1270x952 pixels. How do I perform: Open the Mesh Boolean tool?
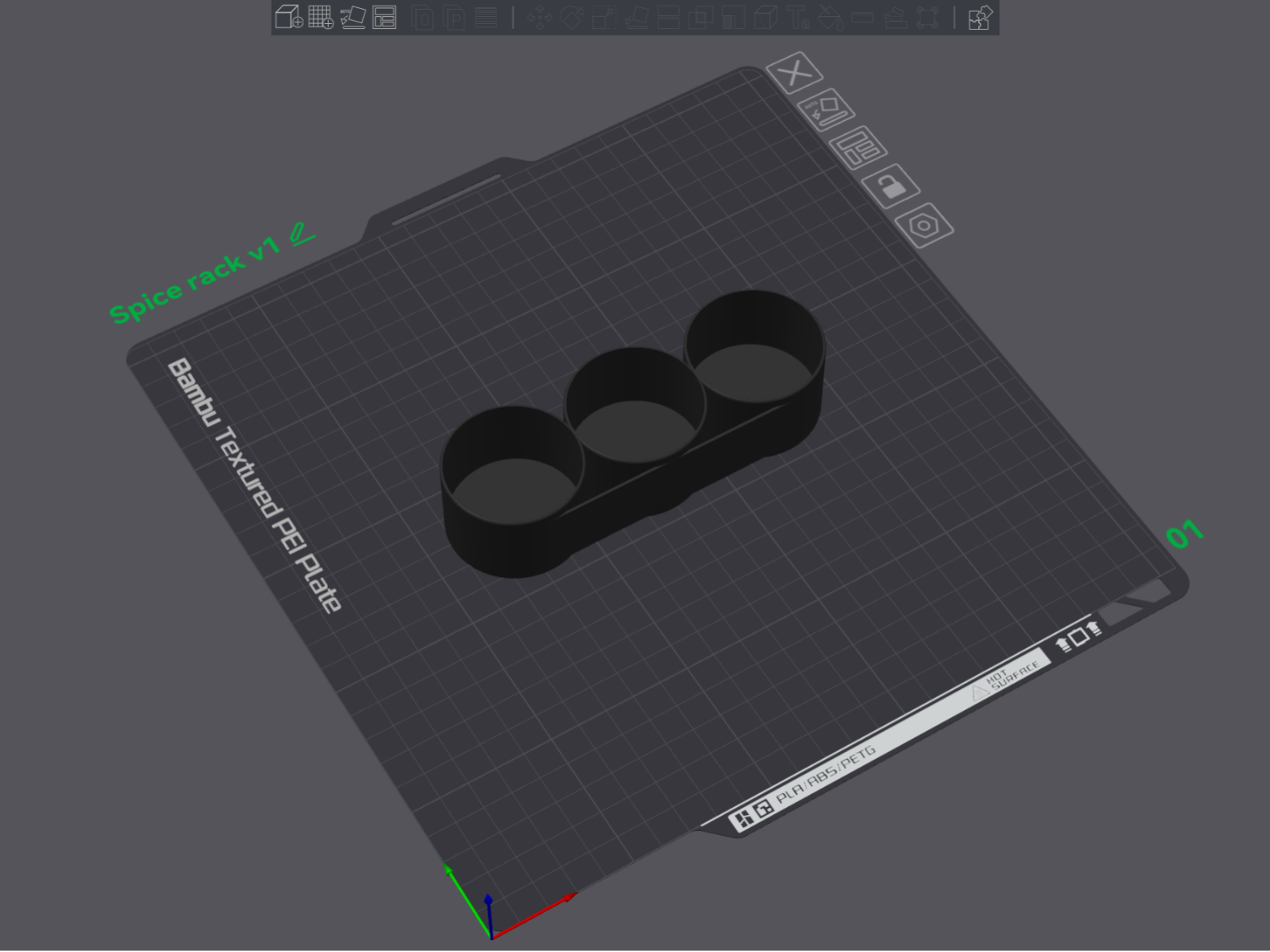coord(701,18)
